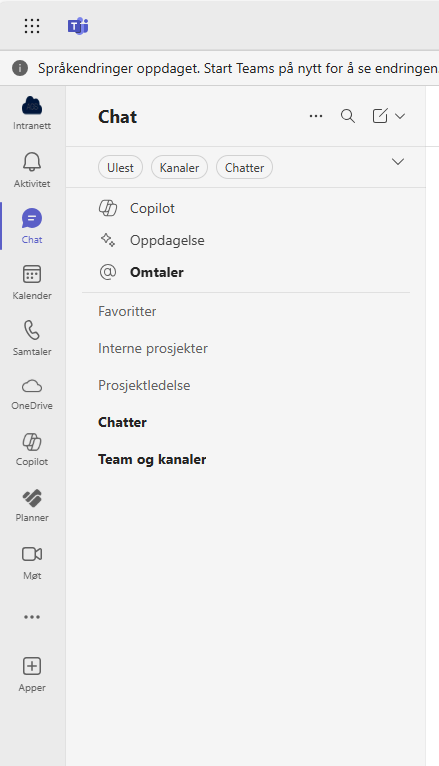Open the Apper add apps button

click(x=32, y=675)
